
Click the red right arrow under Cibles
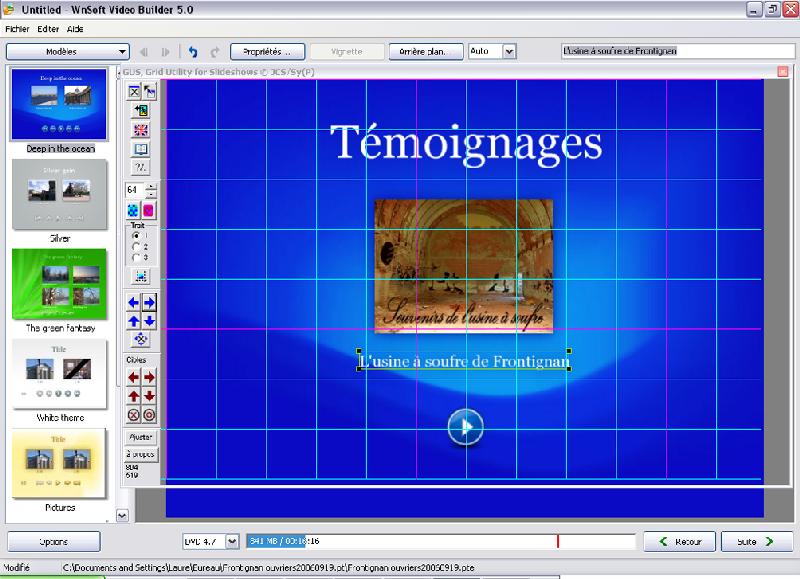149,377
